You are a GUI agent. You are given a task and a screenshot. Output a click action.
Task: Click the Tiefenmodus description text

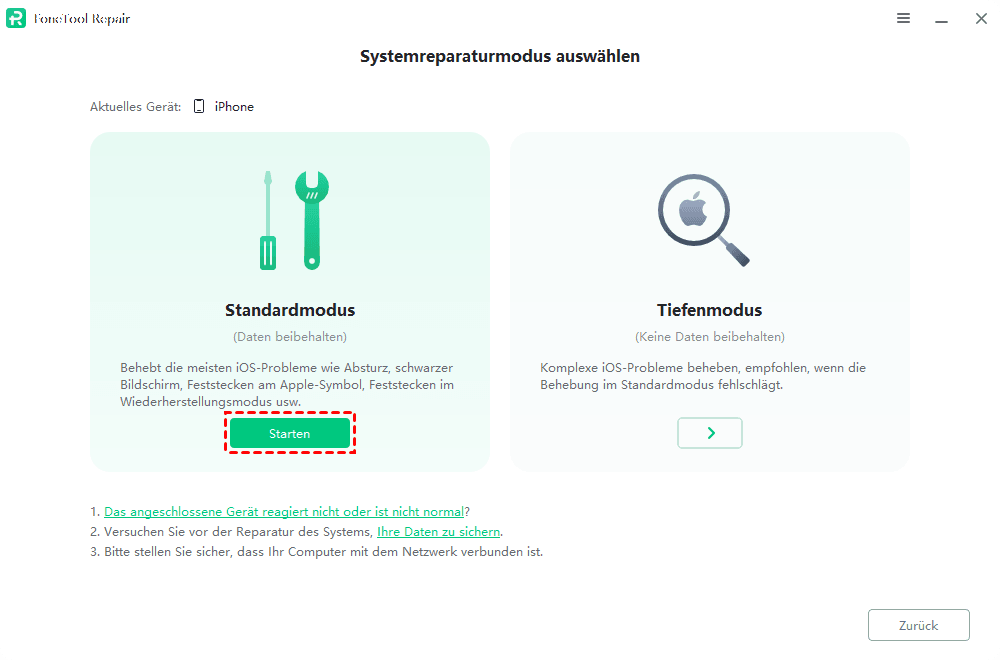click(x=703, y=376)
